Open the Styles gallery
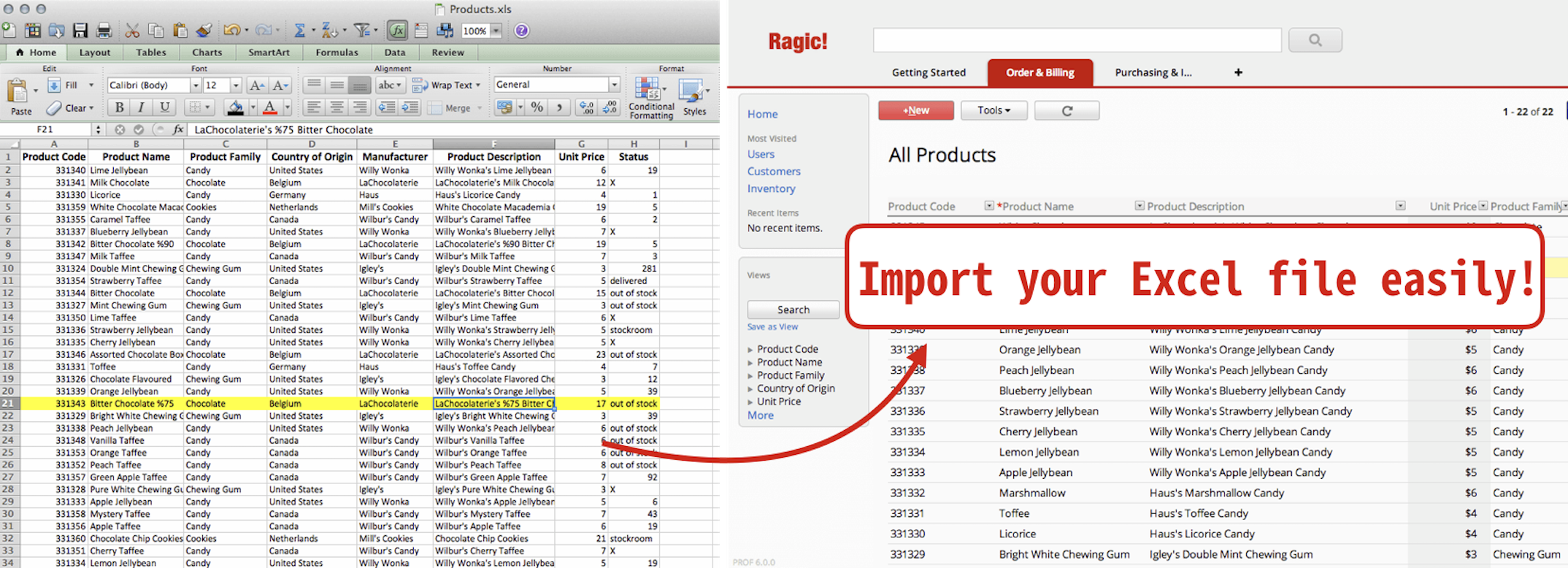Image resolution: width=1568 pixels, height=568 pixels. (694, 97)
